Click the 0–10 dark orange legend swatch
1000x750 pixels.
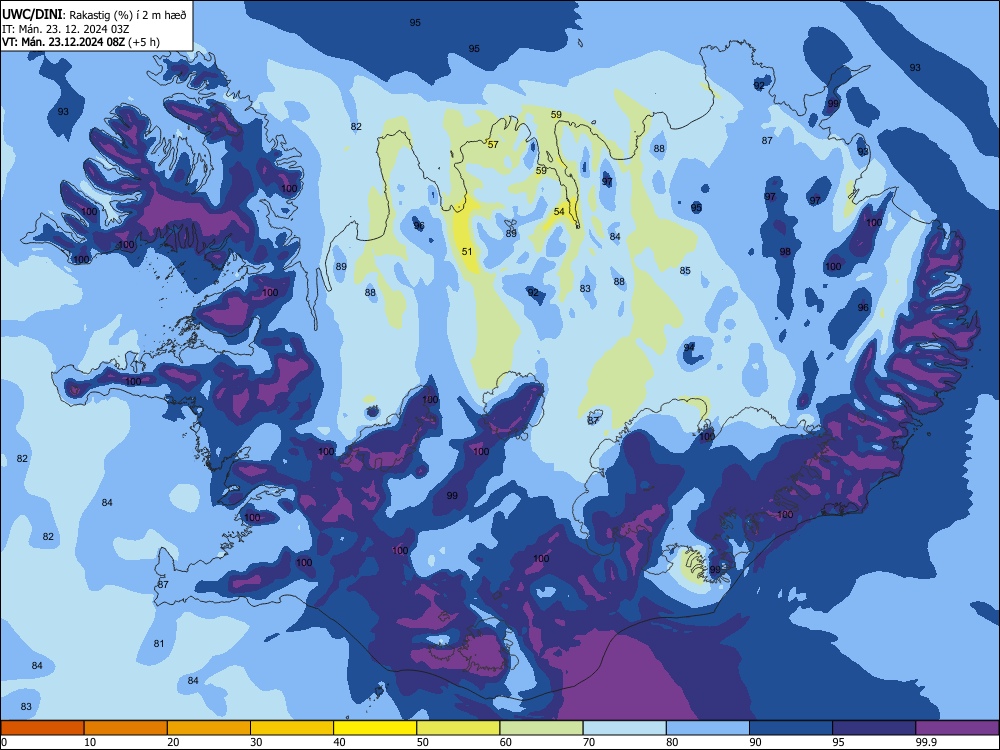point(42,728)
